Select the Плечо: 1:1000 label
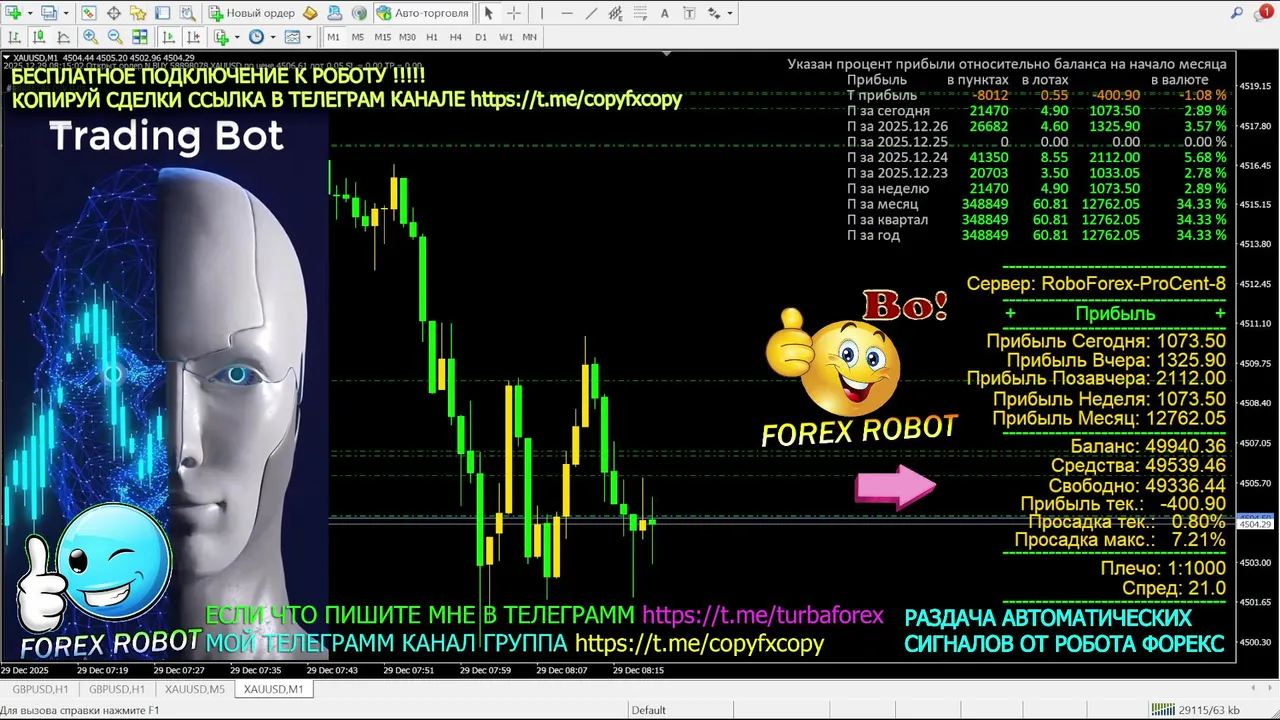This screenshot has height=720, width=1280. 1163,568
